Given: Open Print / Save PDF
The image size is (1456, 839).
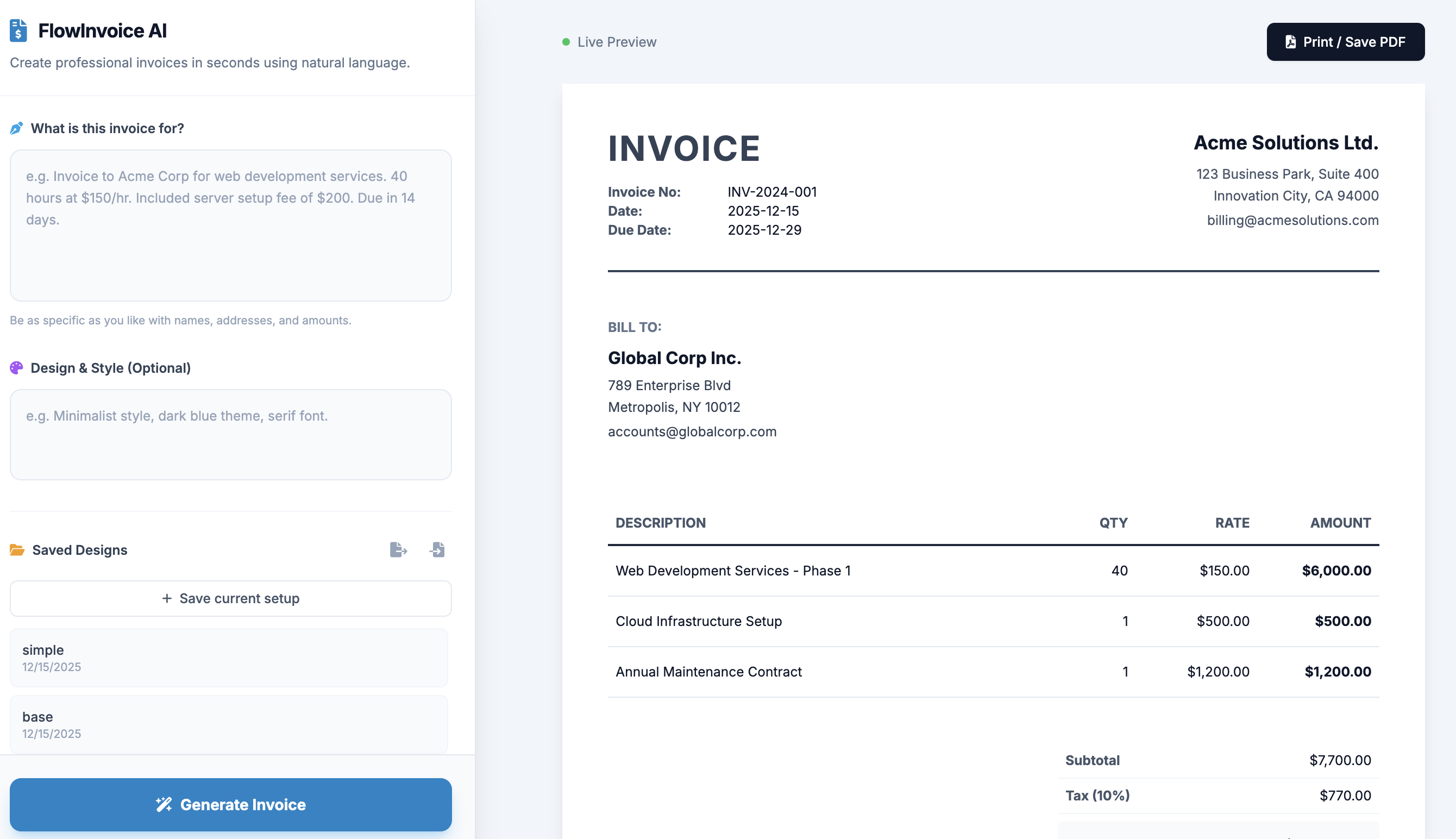Looking at the screenshot, I should [1345, 41].
